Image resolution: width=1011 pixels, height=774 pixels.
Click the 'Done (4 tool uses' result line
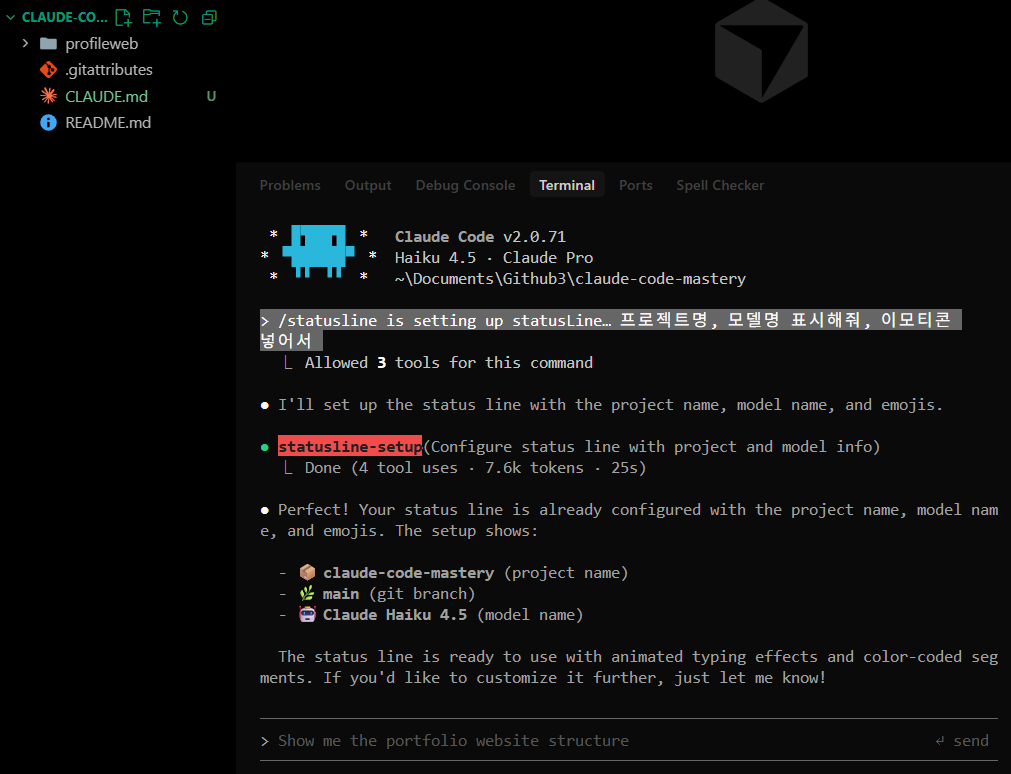[x=475, y=468]
